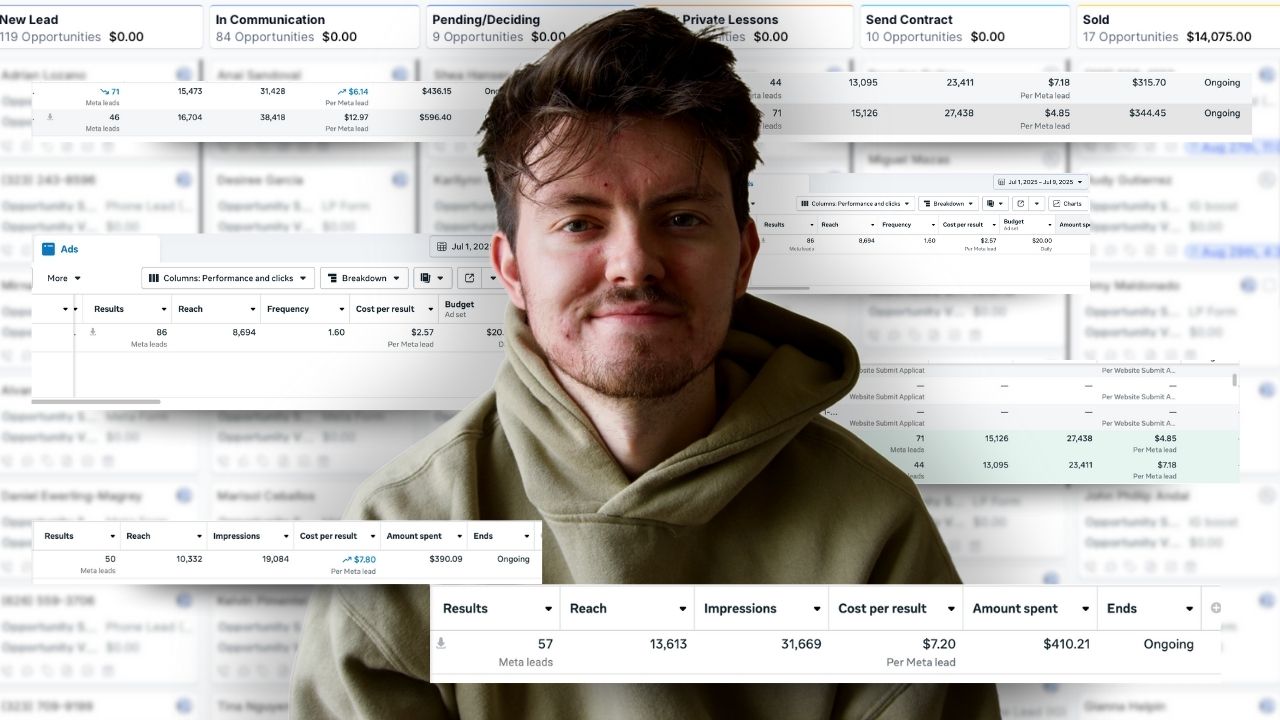Click the horizontal scrollbar in the Ads-tab panel
The height and width of the screenshot is (720, 1280).
click(96, 402)
